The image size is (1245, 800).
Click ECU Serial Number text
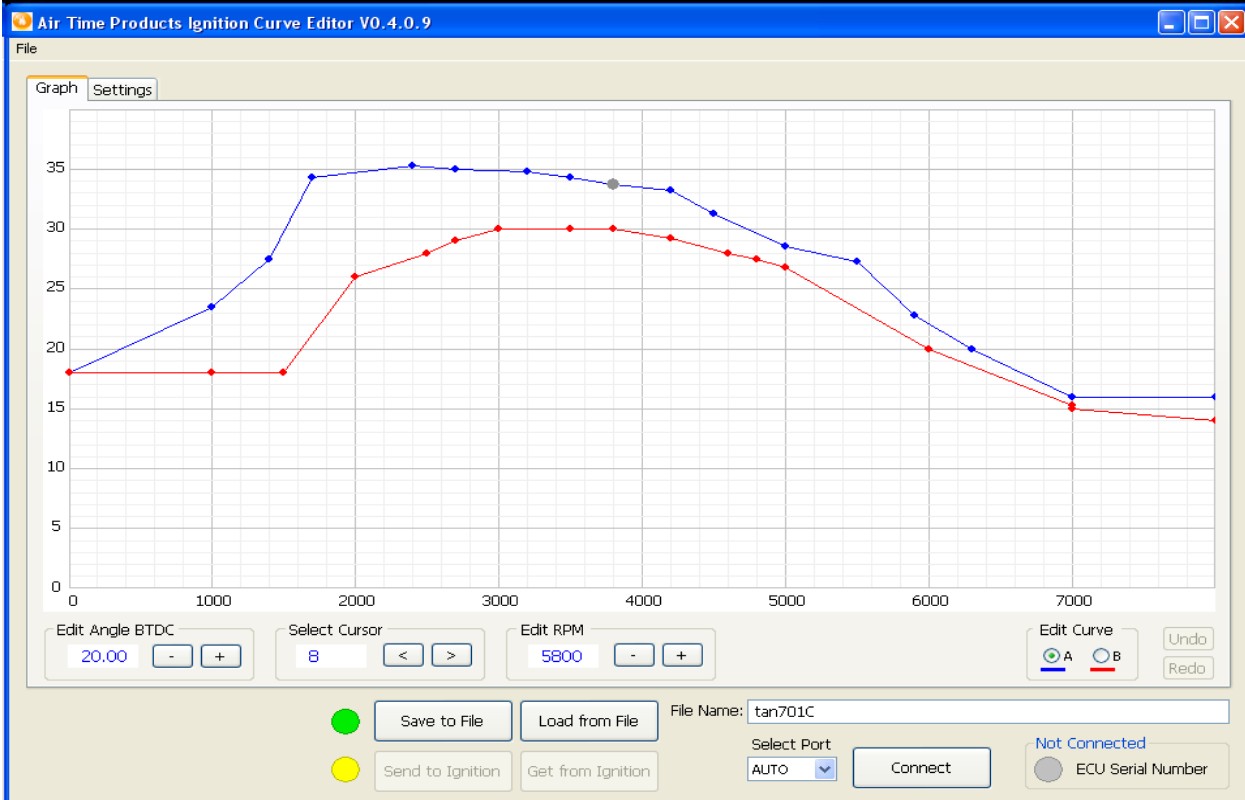click(1142, 769)
